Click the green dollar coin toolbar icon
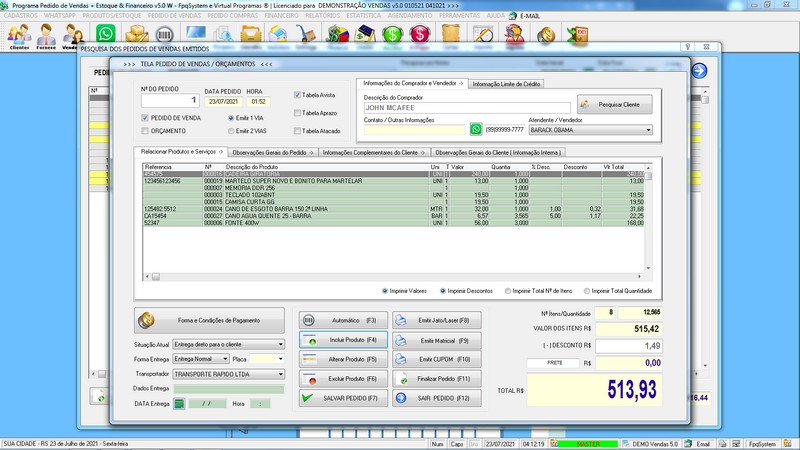The width and height of the screenshot is (800, 450). coord(392,34)
